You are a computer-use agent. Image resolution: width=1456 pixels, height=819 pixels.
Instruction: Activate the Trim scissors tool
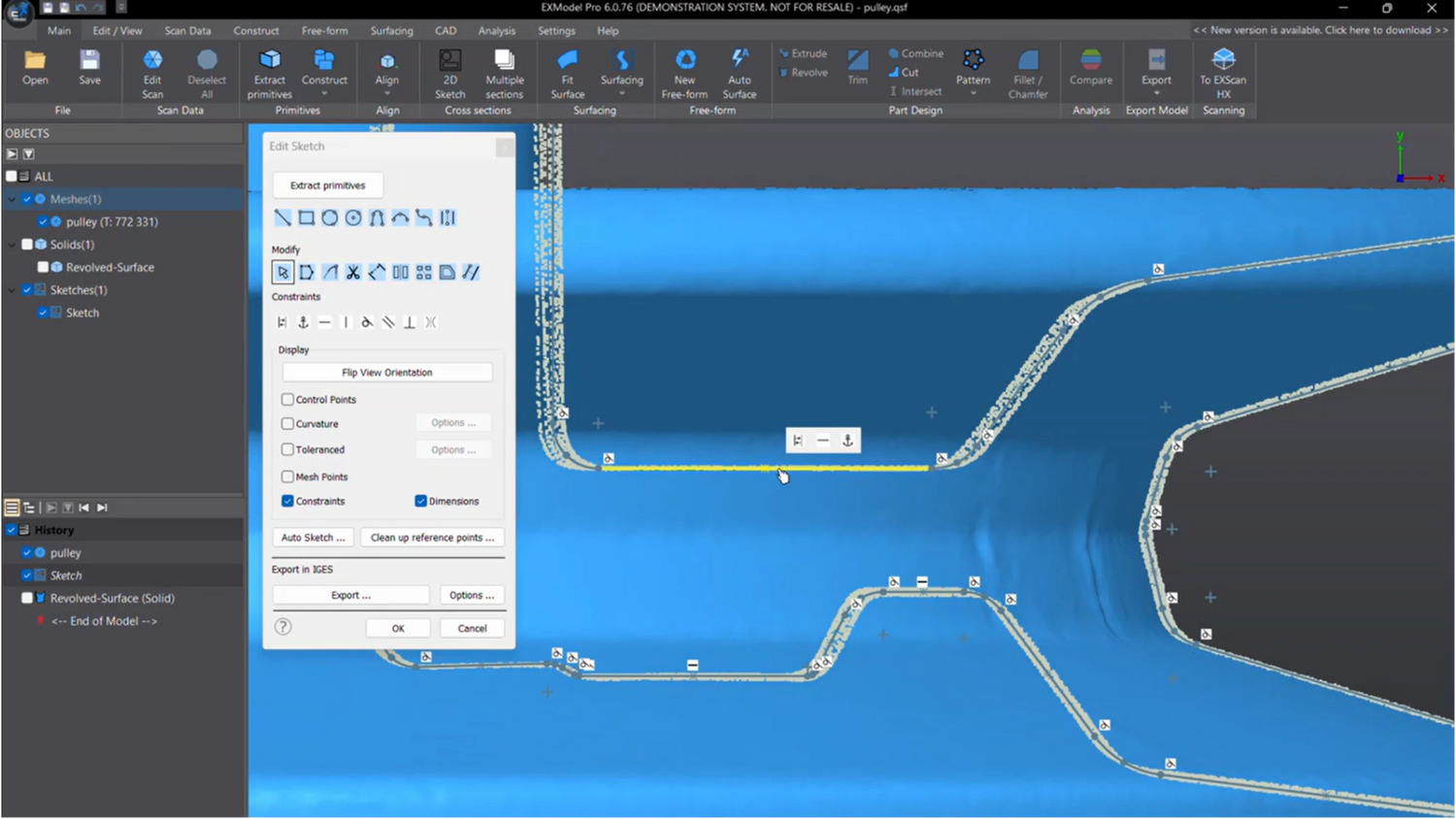click(x=353, y=273)
